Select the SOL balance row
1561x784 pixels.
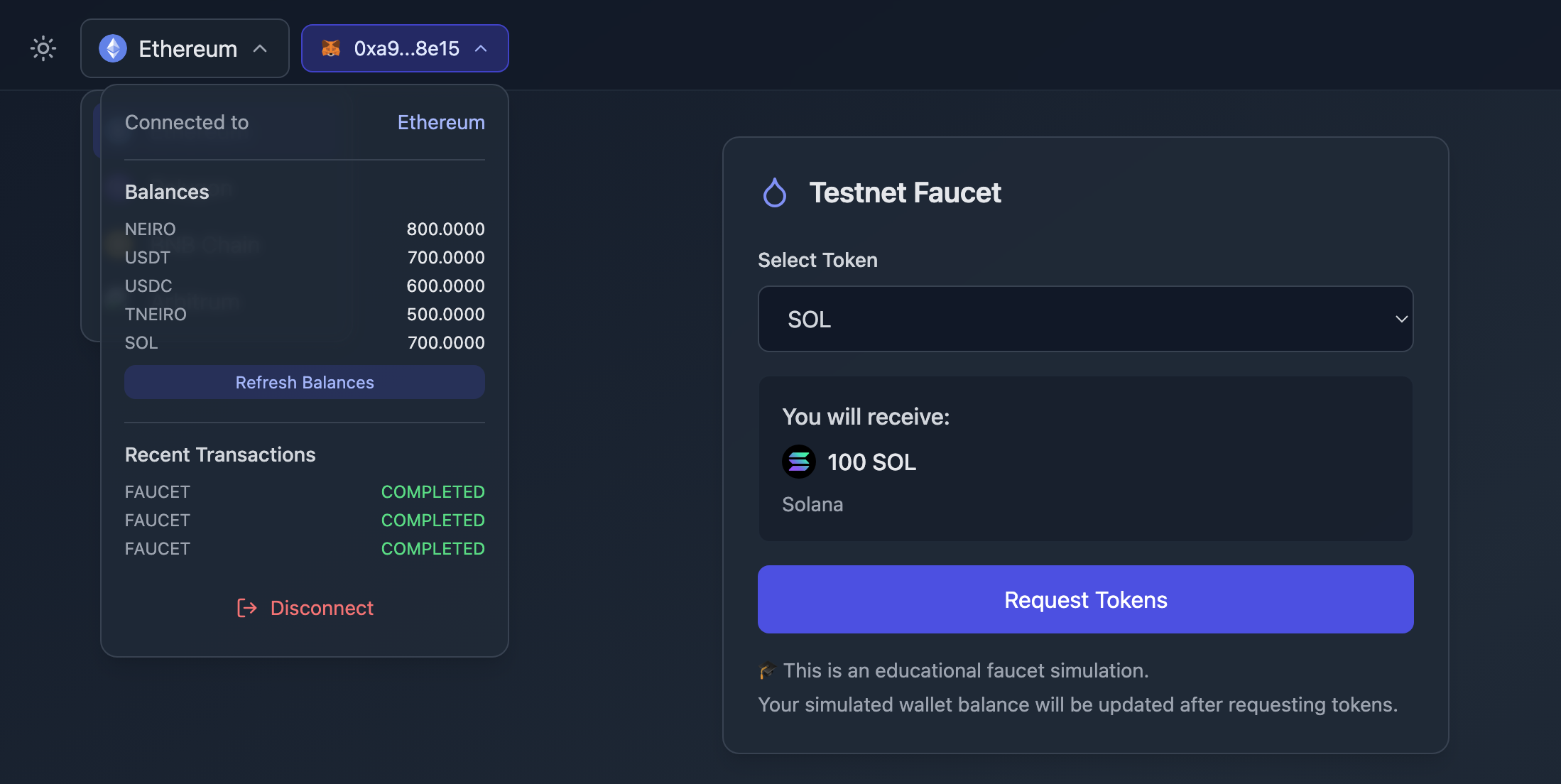305,343
